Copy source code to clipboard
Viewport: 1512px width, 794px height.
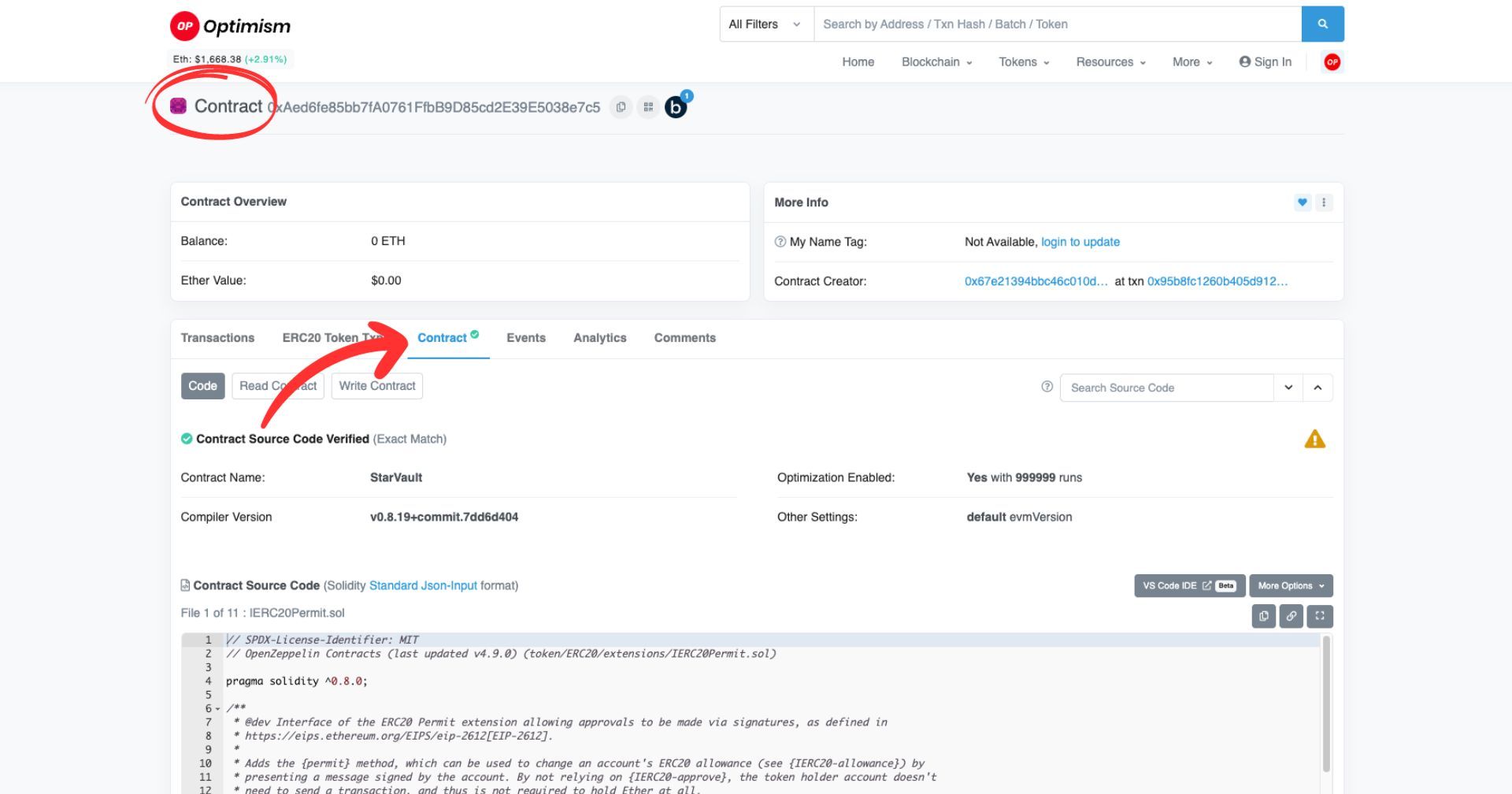pos(1263,616)
